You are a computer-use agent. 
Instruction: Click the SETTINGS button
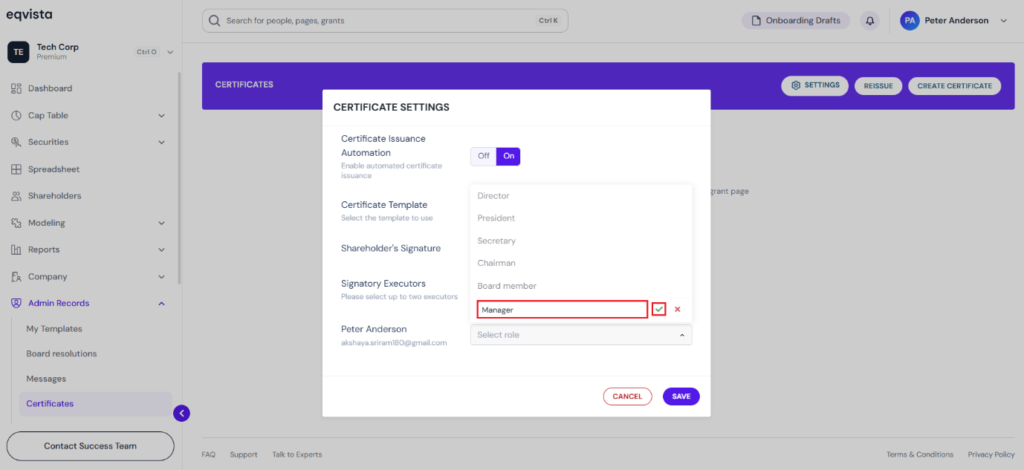point(815,86)
